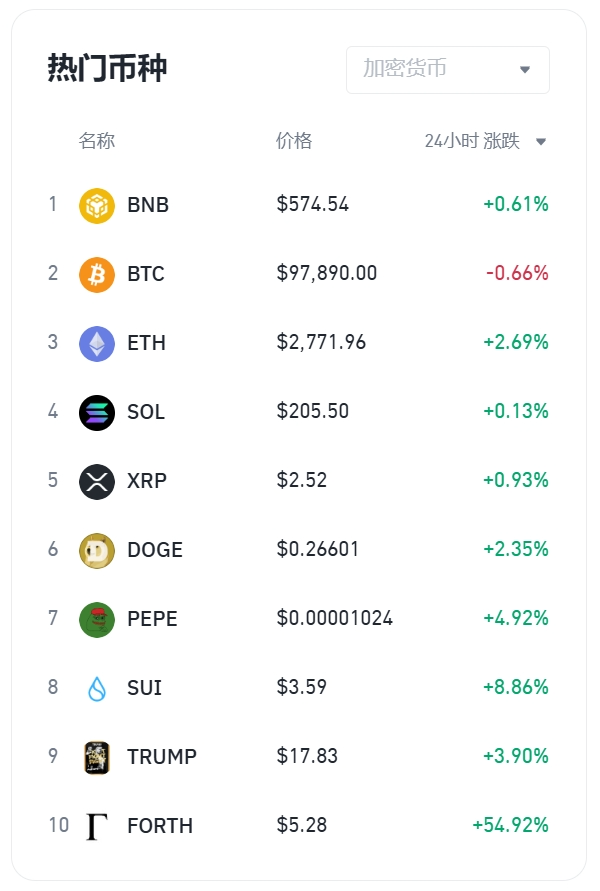Click the 热门币种 heading
600x891 pixels.
pyautogui.click(x=107, y=69)
